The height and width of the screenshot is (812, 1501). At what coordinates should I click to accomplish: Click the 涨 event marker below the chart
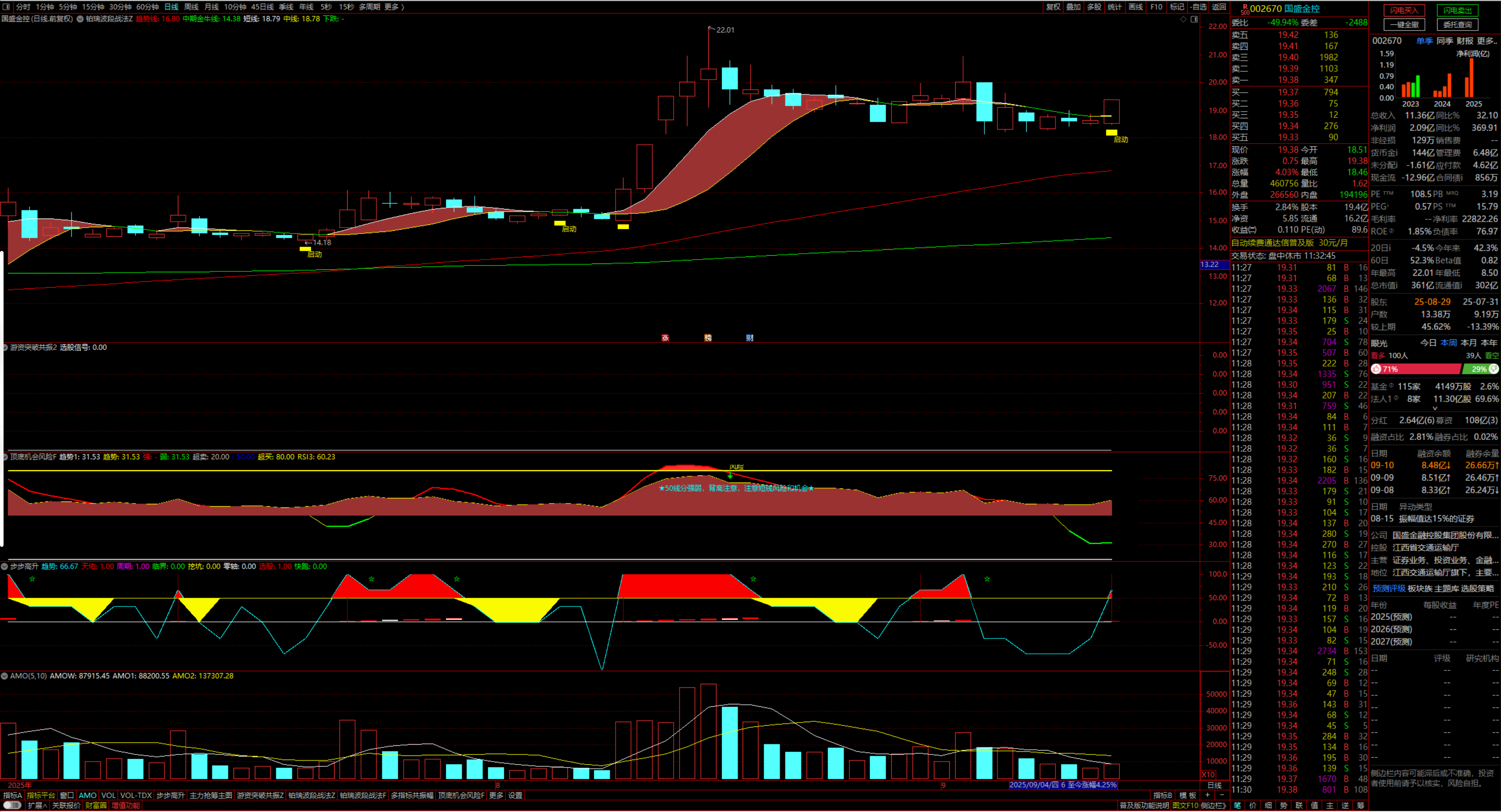(665, 338)
